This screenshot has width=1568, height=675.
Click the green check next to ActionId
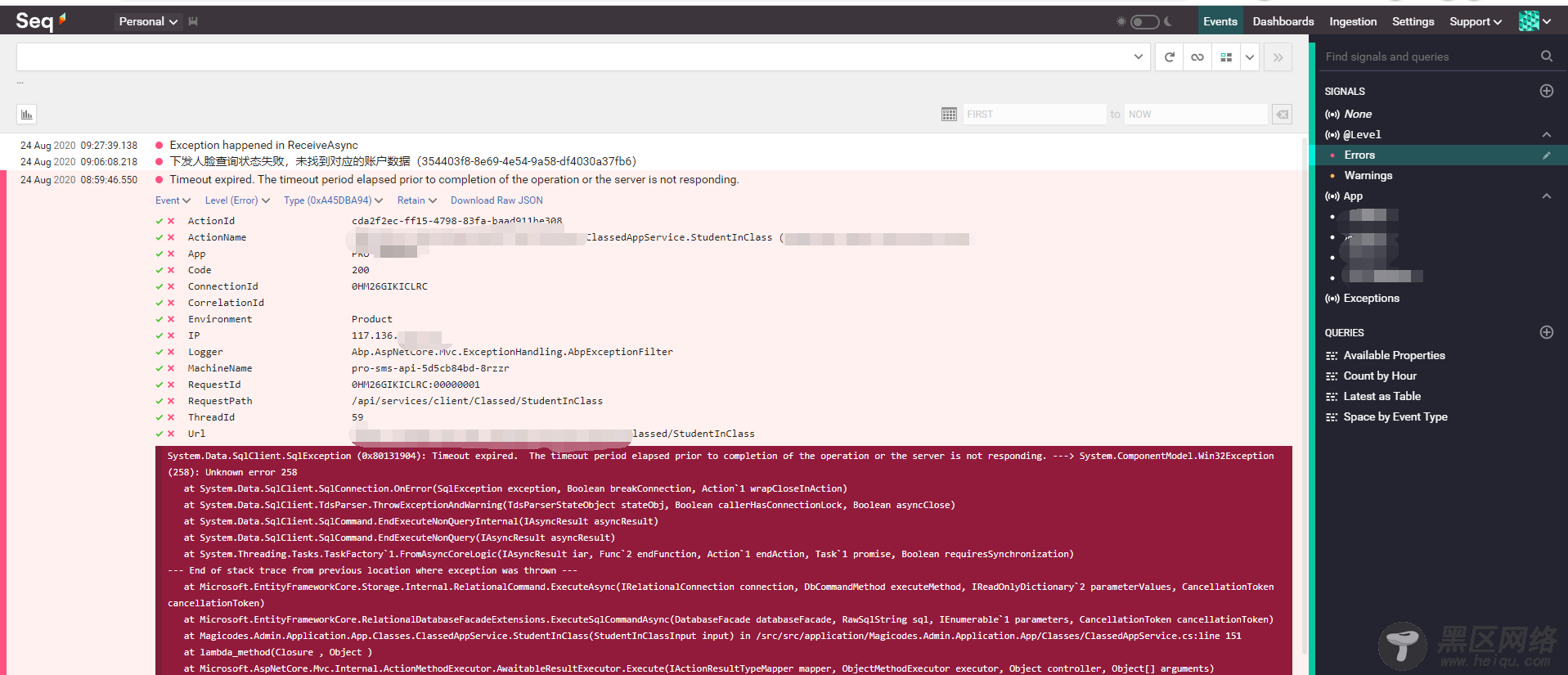159,221
